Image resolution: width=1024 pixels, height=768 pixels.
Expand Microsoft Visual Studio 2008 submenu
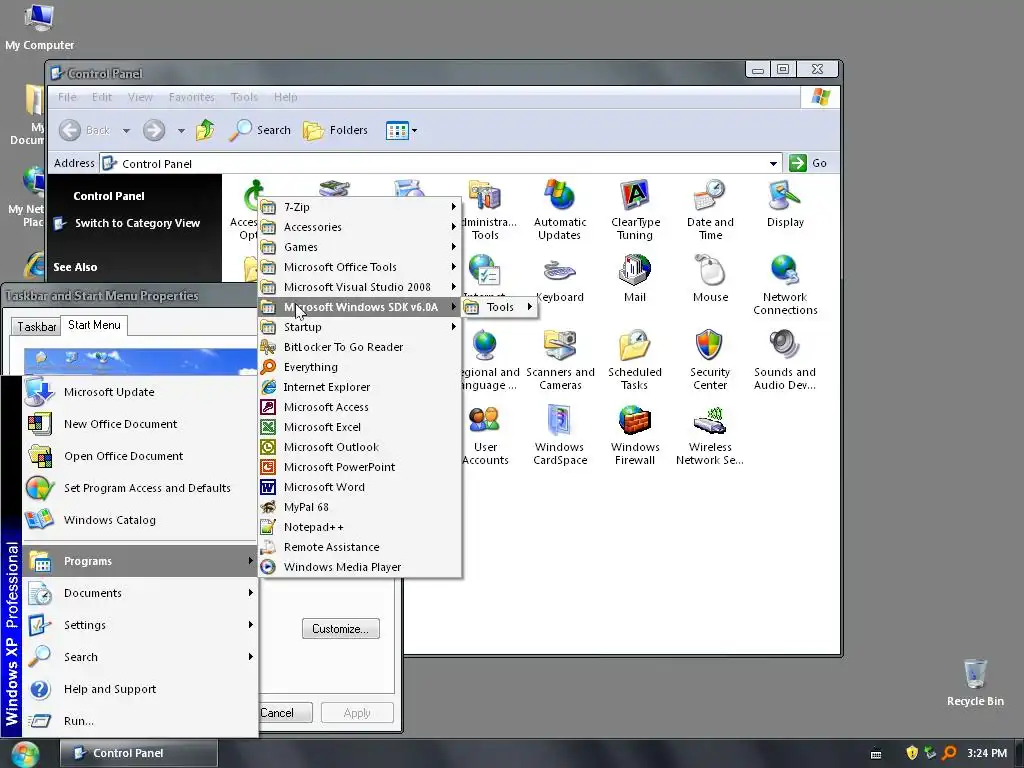pos(360,287)
